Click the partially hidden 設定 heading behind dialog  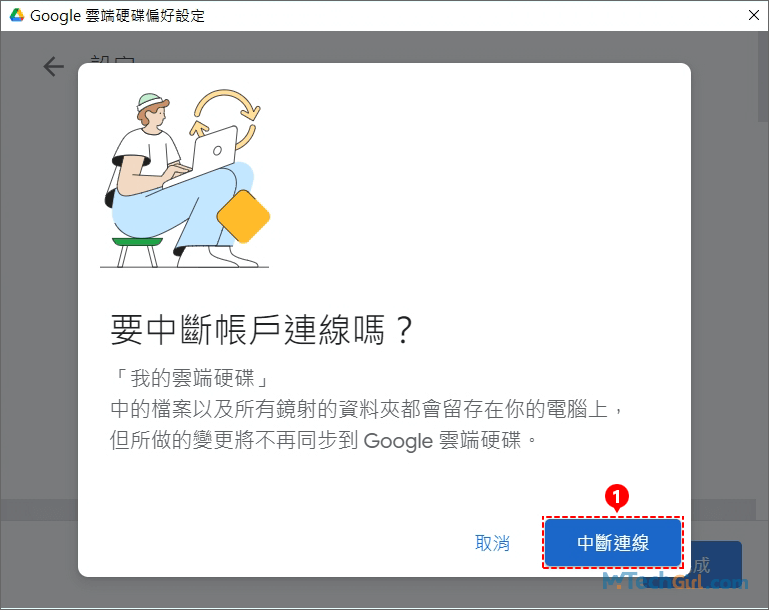[x=113, y=59]
